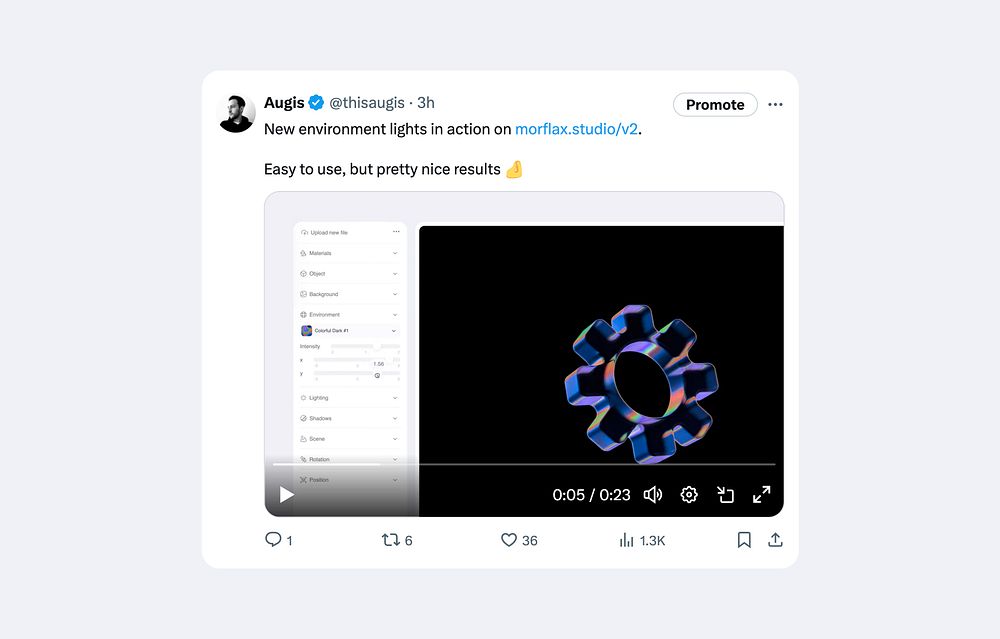Repost the tweet with retweet icon
1000x639 pixels.
pyautogui.click(x=390, y=540)
